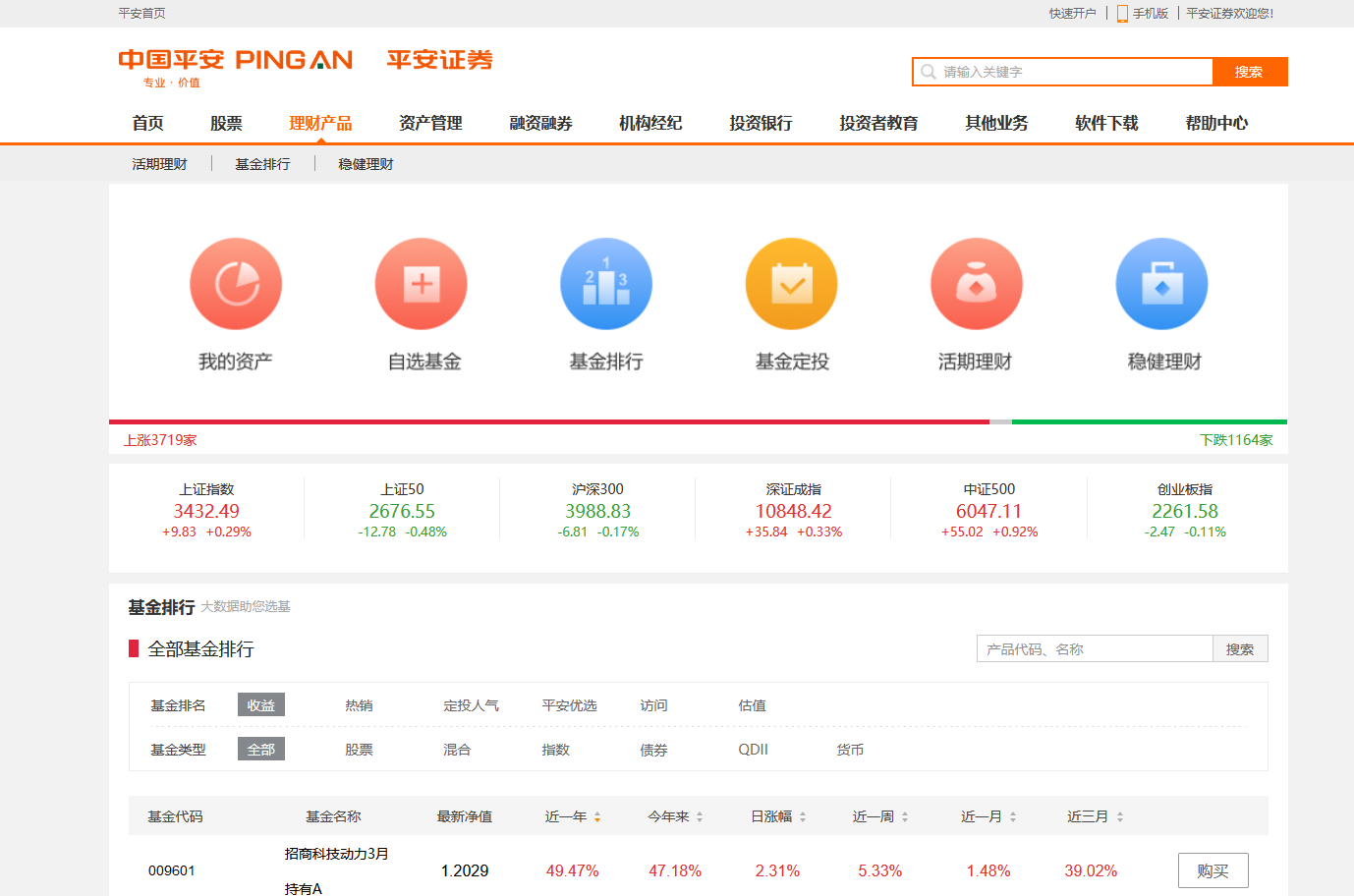Click the 深证成指 10848.42 index card

(x=794, y=510)
